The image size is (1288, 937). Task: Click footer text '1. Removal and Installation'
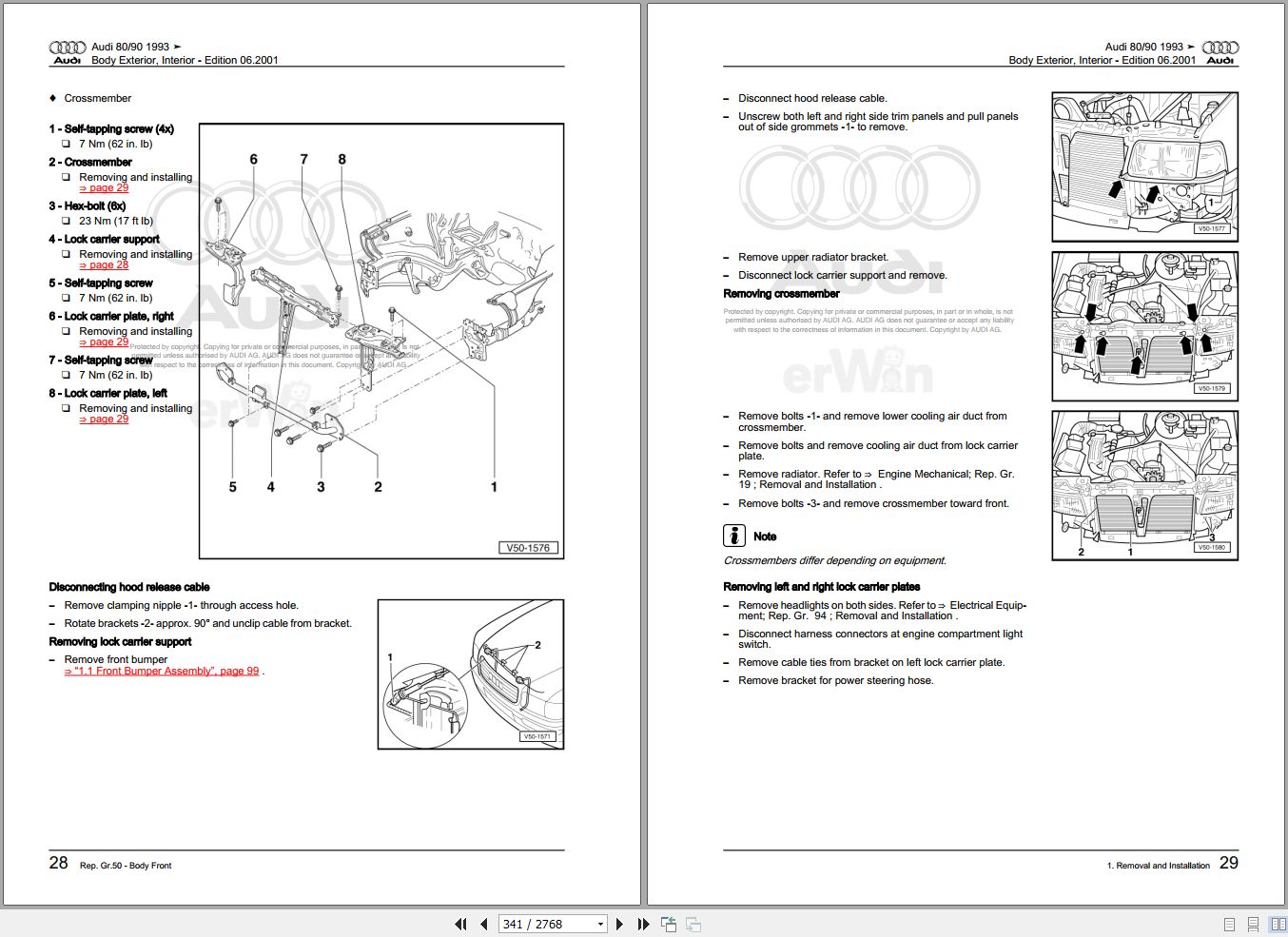(x=1159, y=866)
